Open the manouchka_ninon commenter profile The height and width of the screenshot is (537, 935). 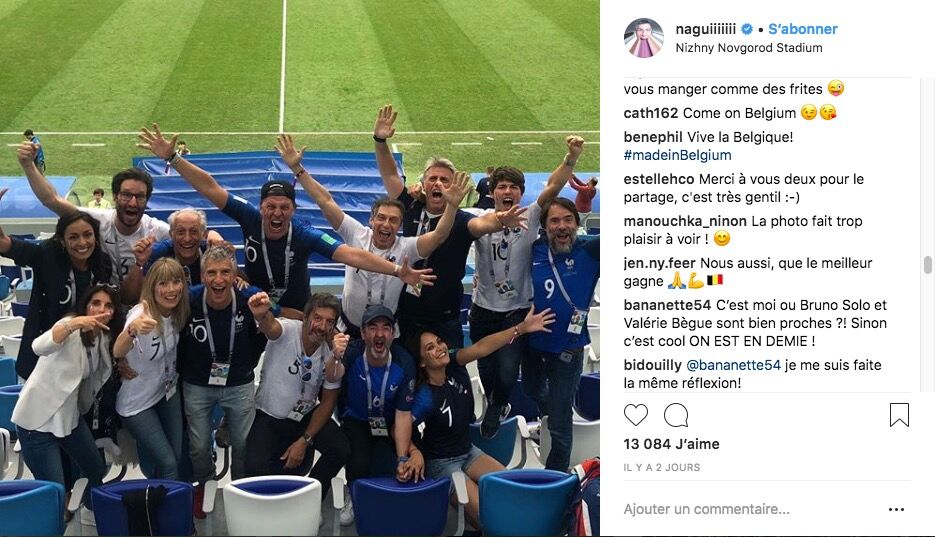click(685, 221)
